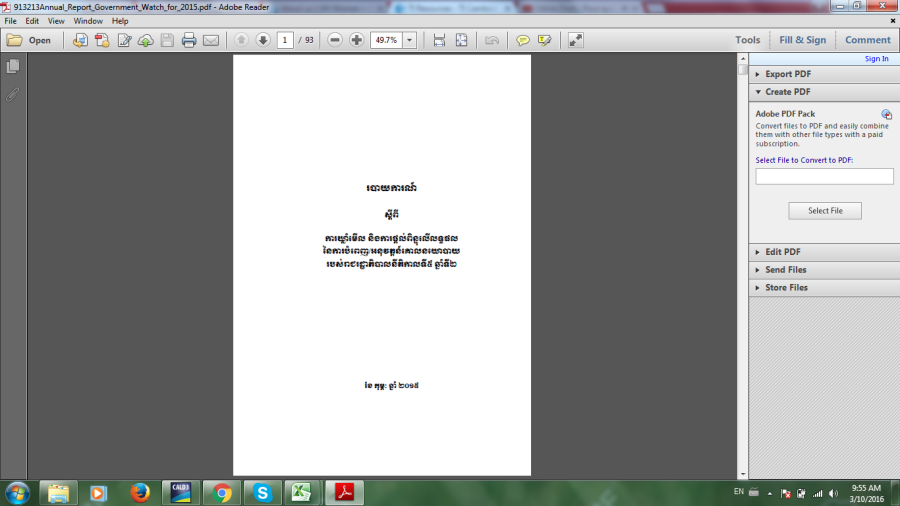This screenshot has height=506, width=900.
Task: Expand the Export PDF section
Action: (x=788, y=74)
